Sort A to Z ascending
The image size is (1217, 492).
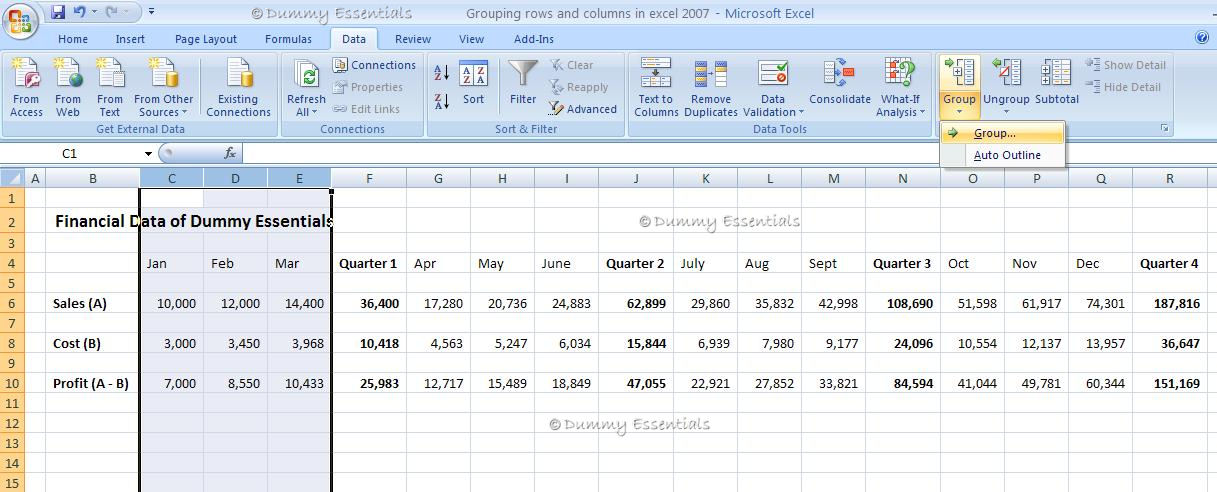coord(441,73)
